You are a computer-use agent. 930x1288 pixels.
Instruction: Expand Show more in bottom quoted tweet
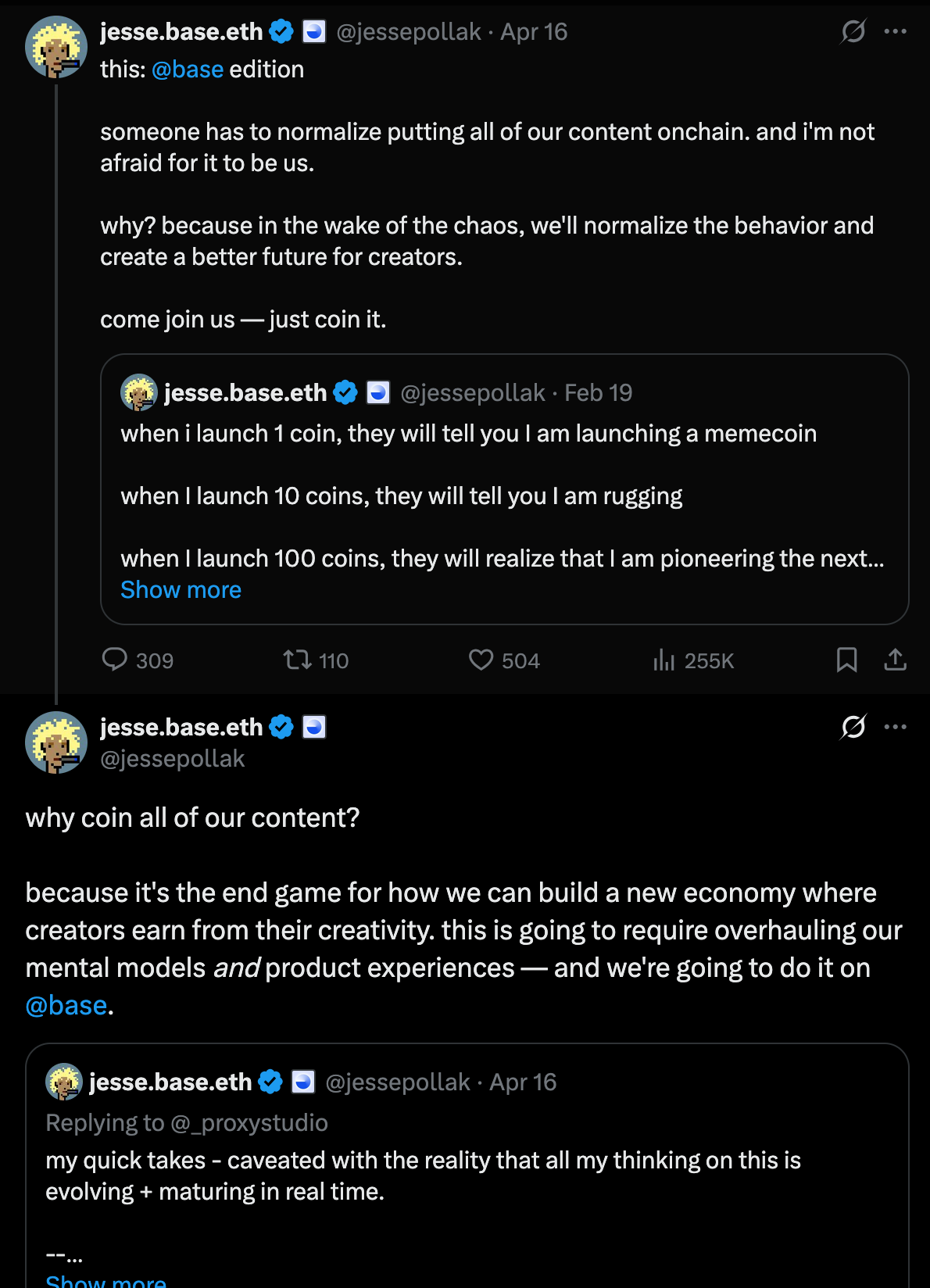pyautogui.click(x=106, y=1280)
